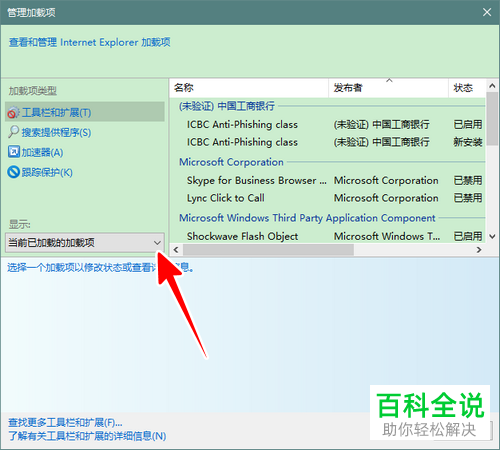
Task: Collapse the (未验证) 中国工商银行 group header
Action: (227, 106)
